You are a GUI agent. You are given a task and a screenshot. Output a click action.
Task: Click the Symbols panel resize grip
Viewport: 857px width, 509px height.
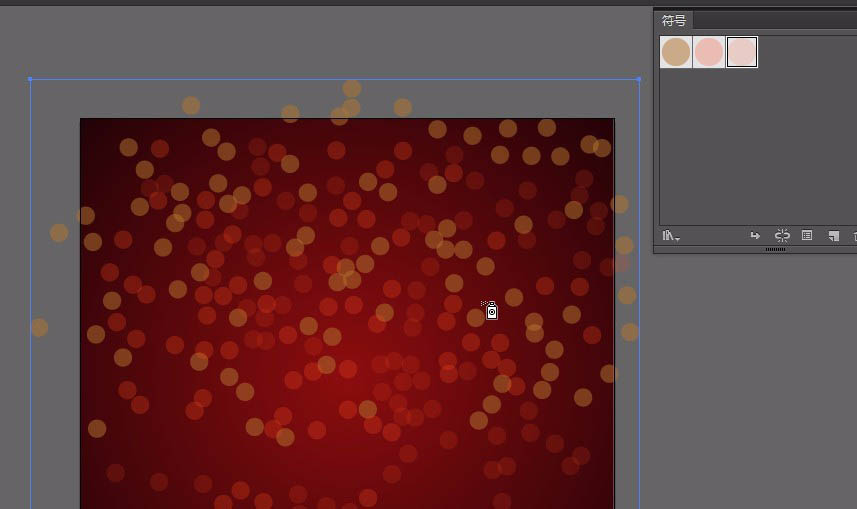(775, 249)
